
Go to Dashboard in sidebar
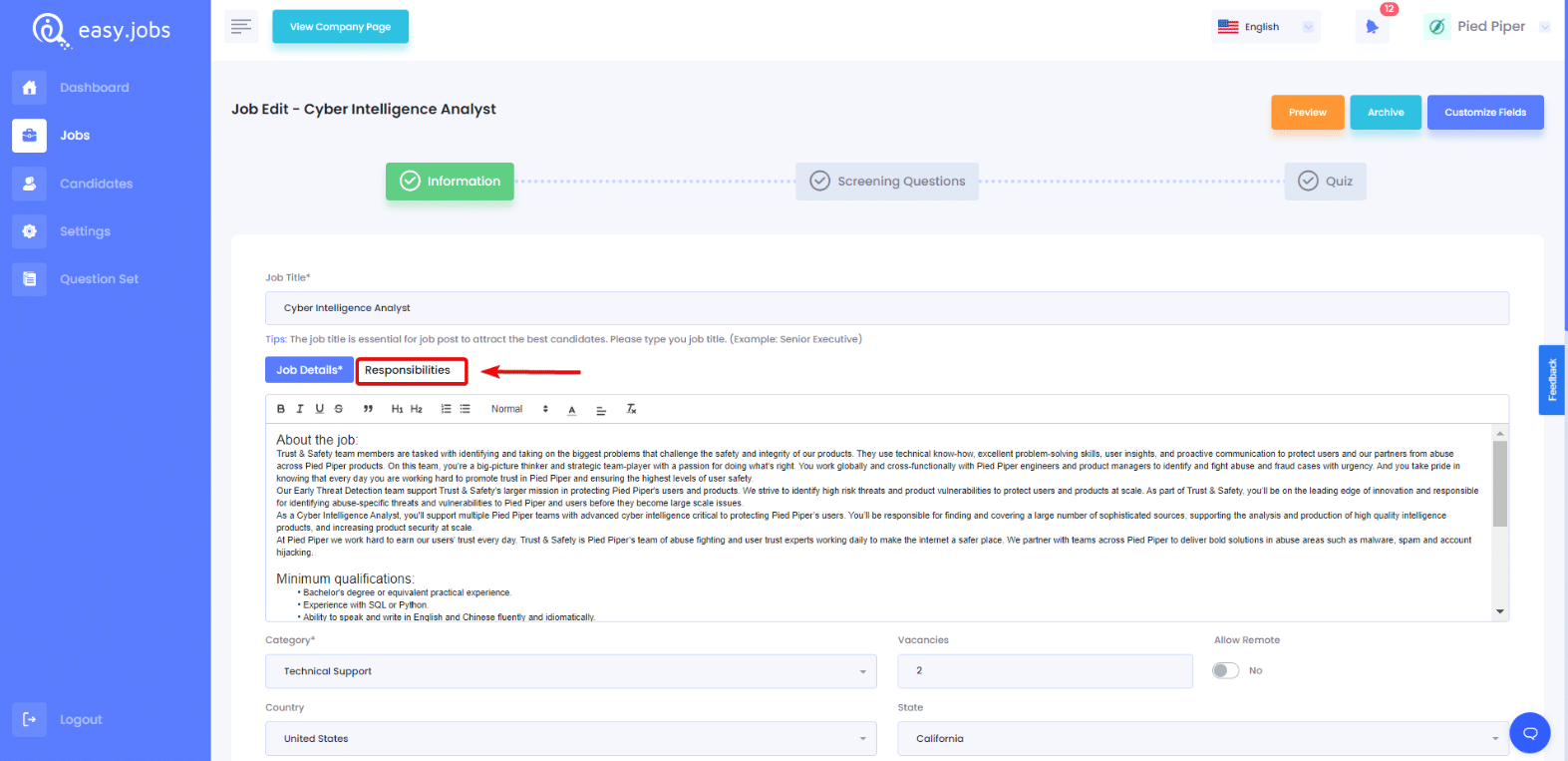(94, 88)
